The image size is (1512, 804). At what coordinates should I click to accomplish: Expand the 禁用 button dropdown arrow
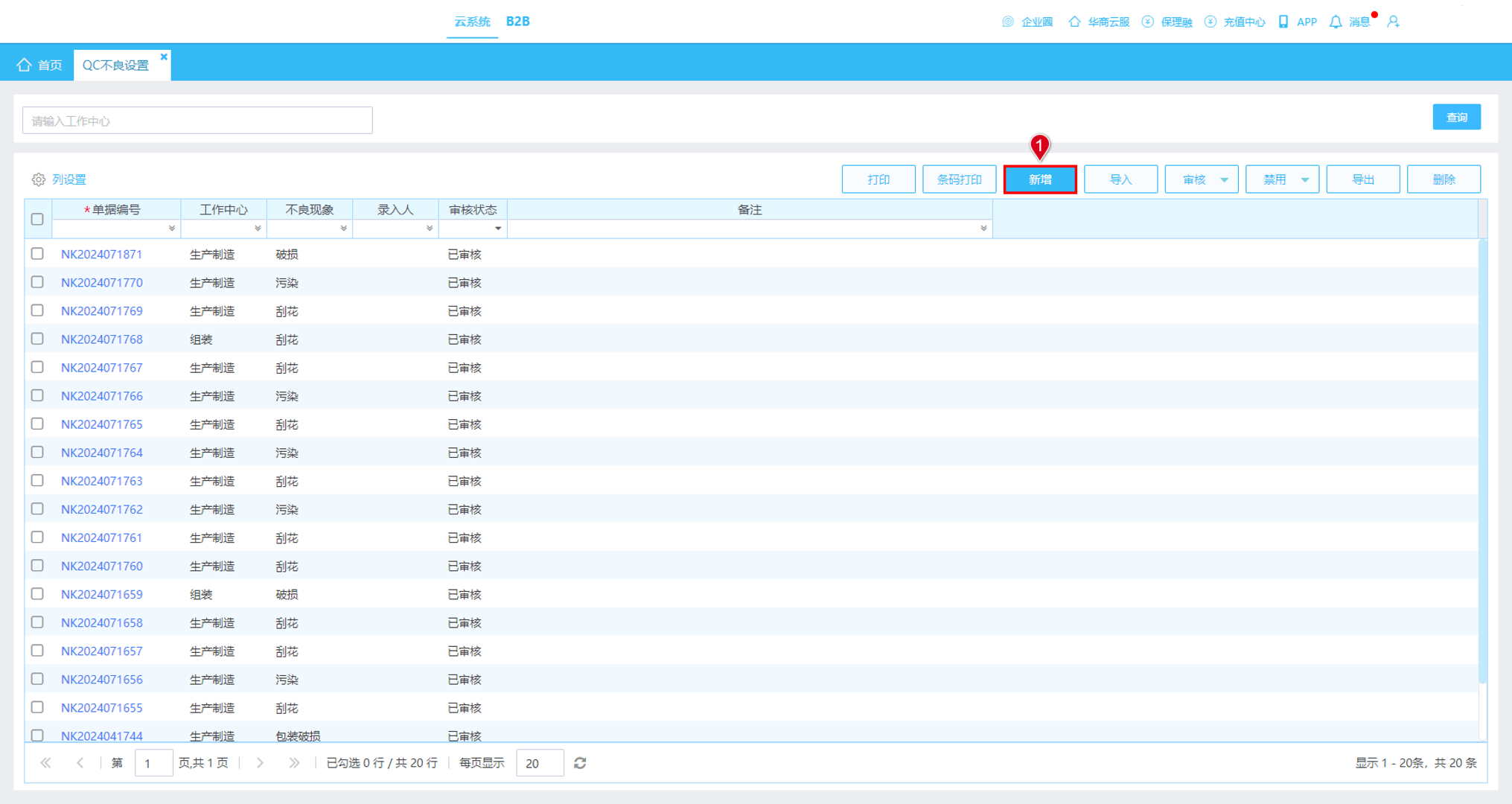(x=1305, y=180)
